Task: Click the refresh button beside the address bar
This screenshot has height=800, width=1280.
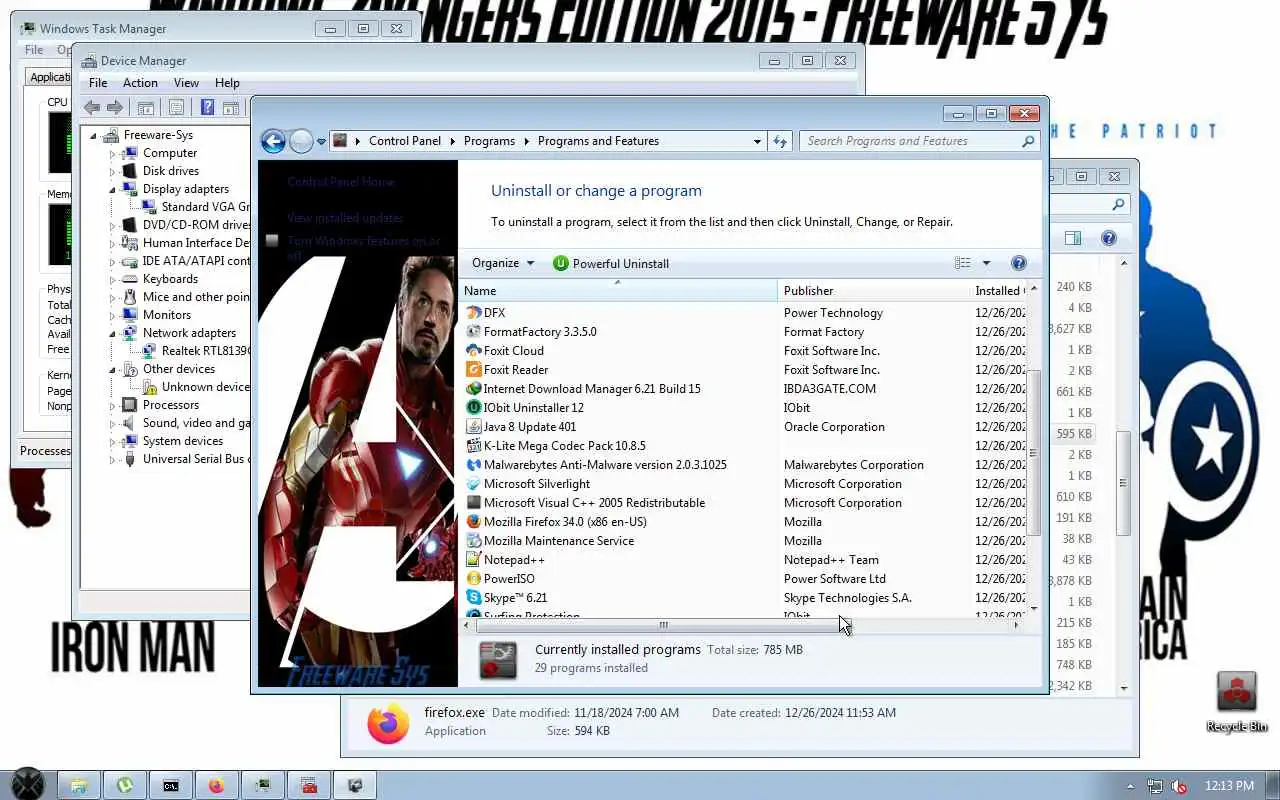Action: (x=780, y=141)
